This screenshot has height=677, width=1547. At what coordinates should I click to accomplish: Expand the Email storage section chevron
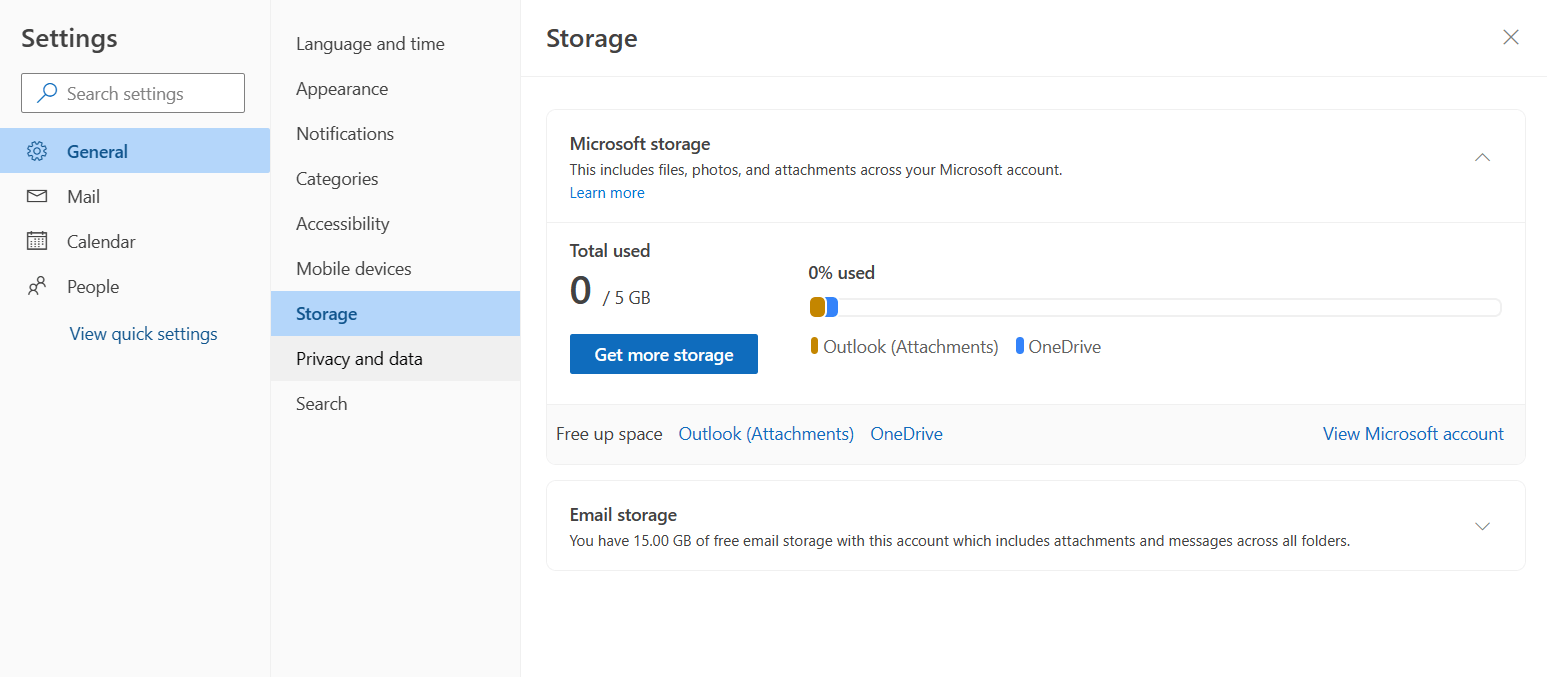[1483, 526]
